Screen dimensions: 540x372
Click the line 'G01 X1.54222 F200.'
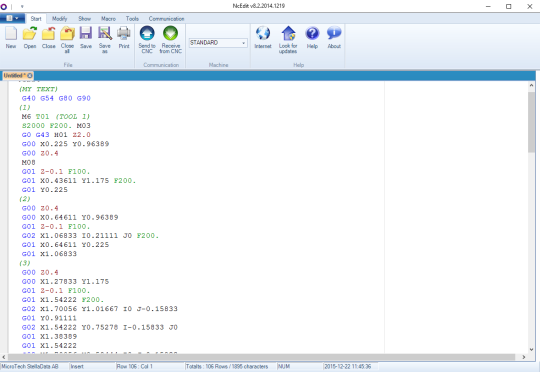(x=63, y=300)
